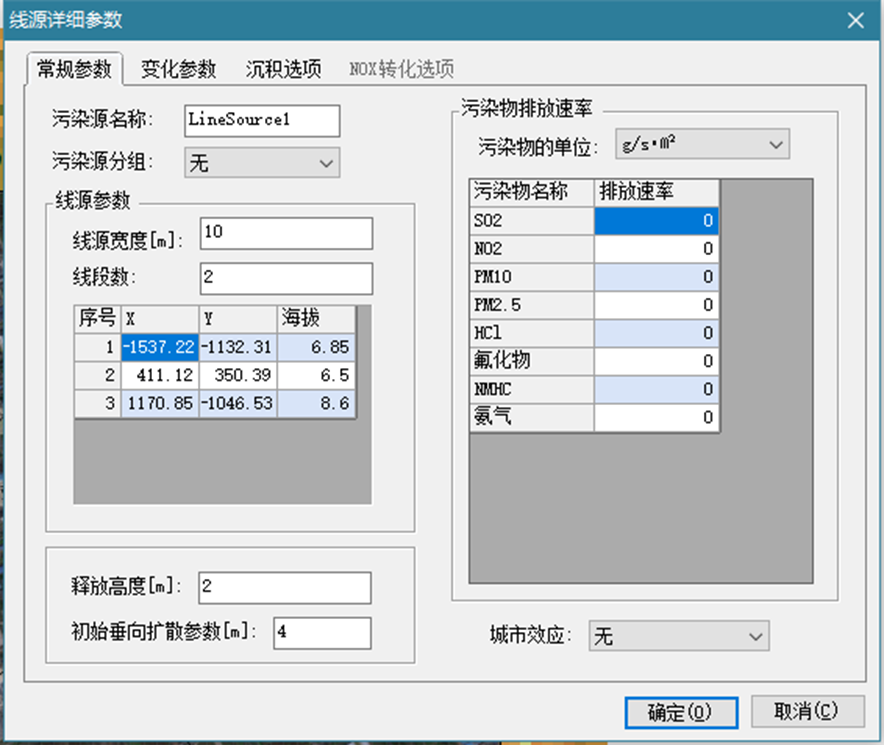Click the 释放高度 input field
Viewport: 884px width, 745px height.
(x=284, y=588)
